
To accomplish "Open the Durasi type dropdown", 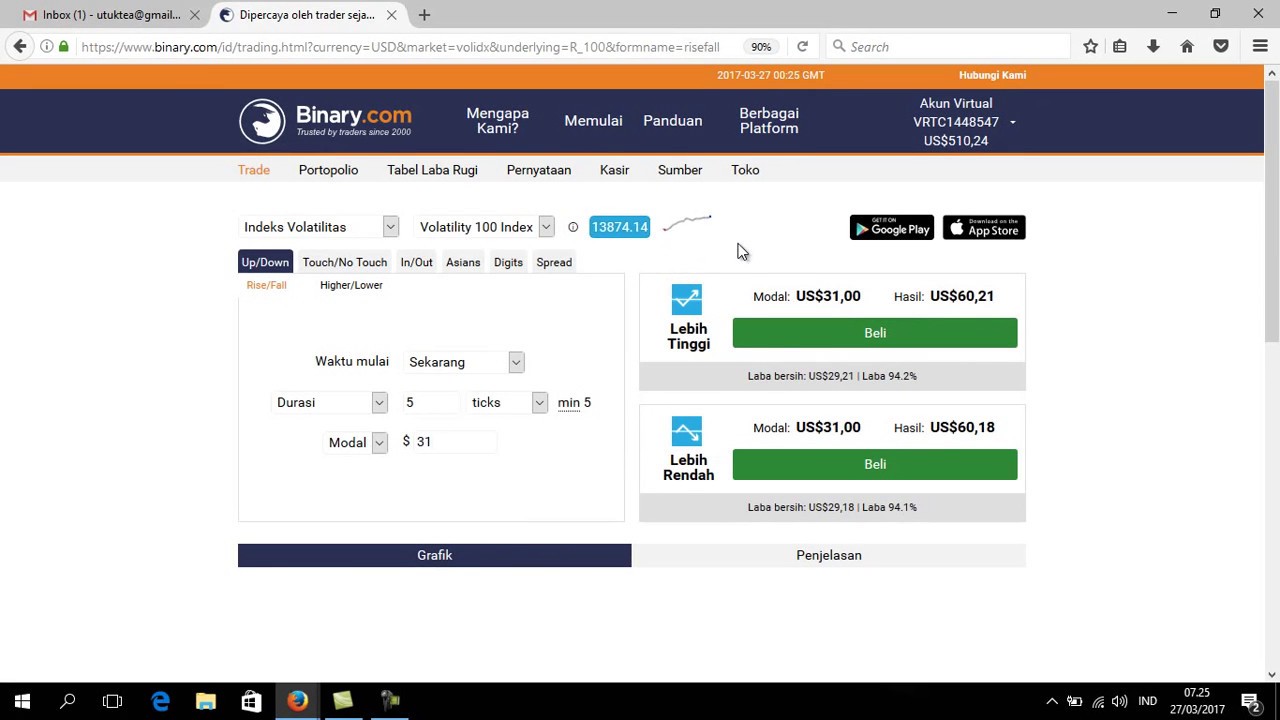I will tap(331, 402).
